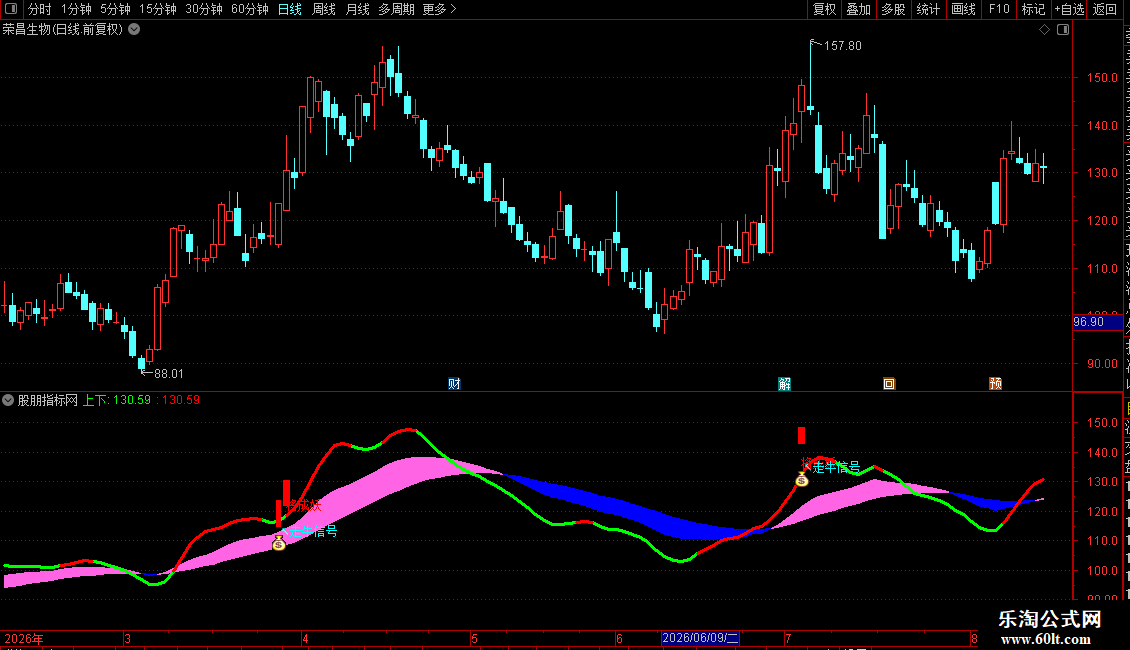
Task: Click the 解 unlock event marker
Action: click(785, 383)
